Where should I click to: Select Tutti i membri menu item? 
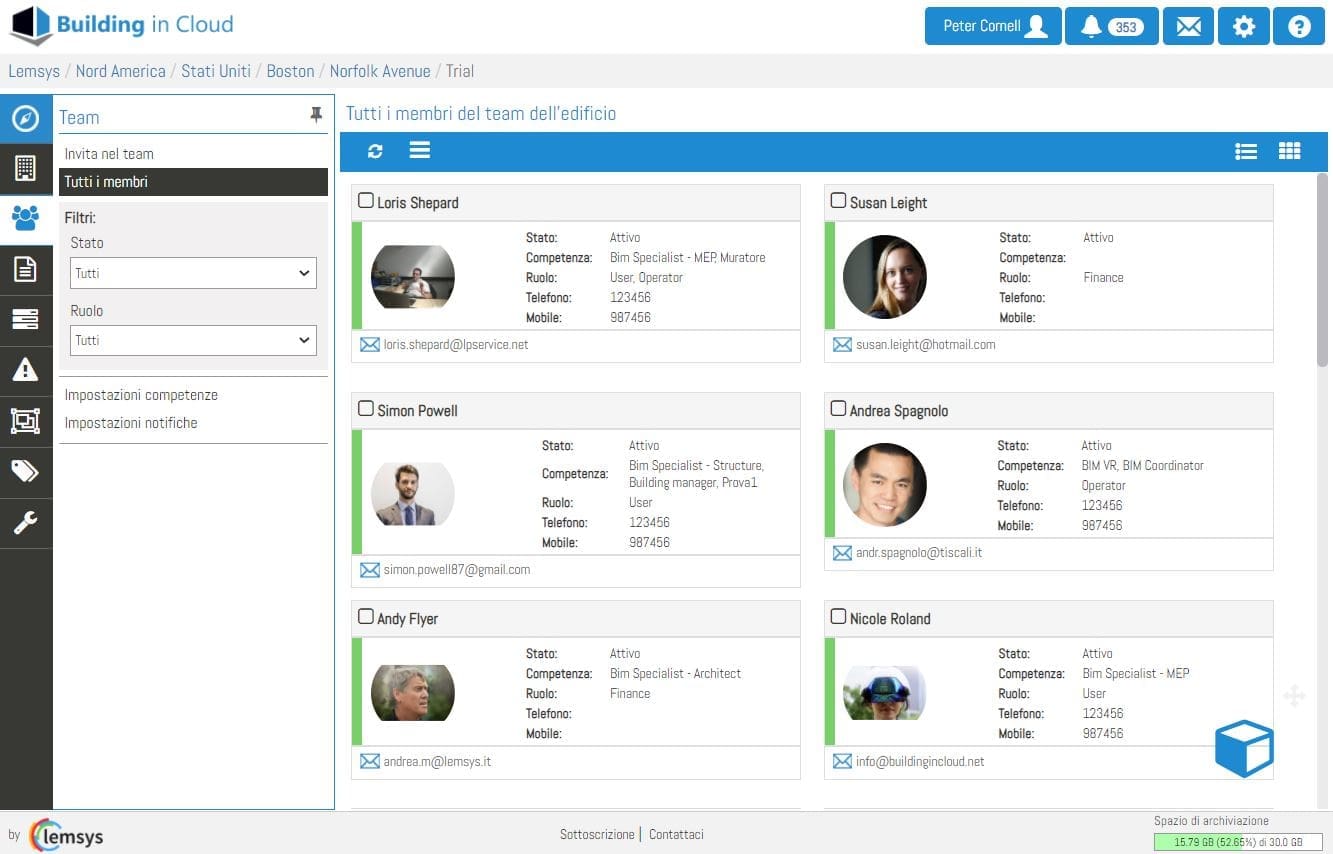[193, 182]
